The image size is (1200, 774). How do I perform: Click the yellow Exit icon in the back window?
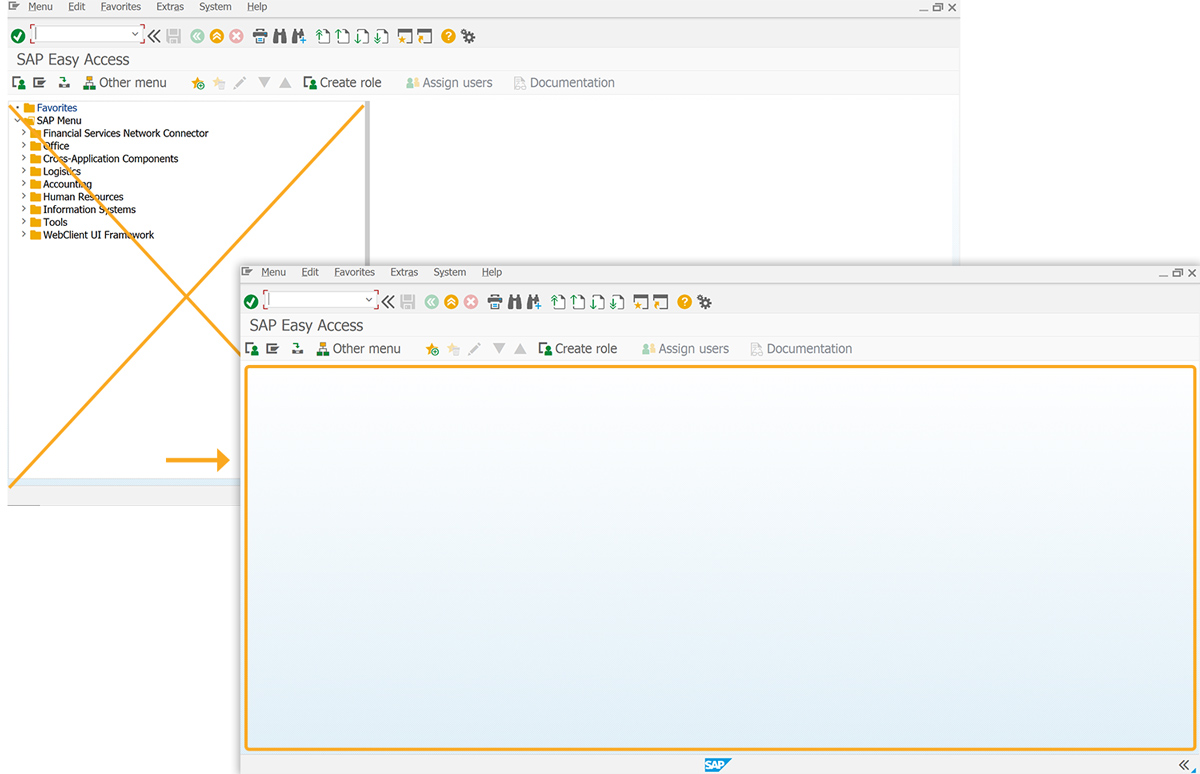pyautogui.click(x=217, y=36)
